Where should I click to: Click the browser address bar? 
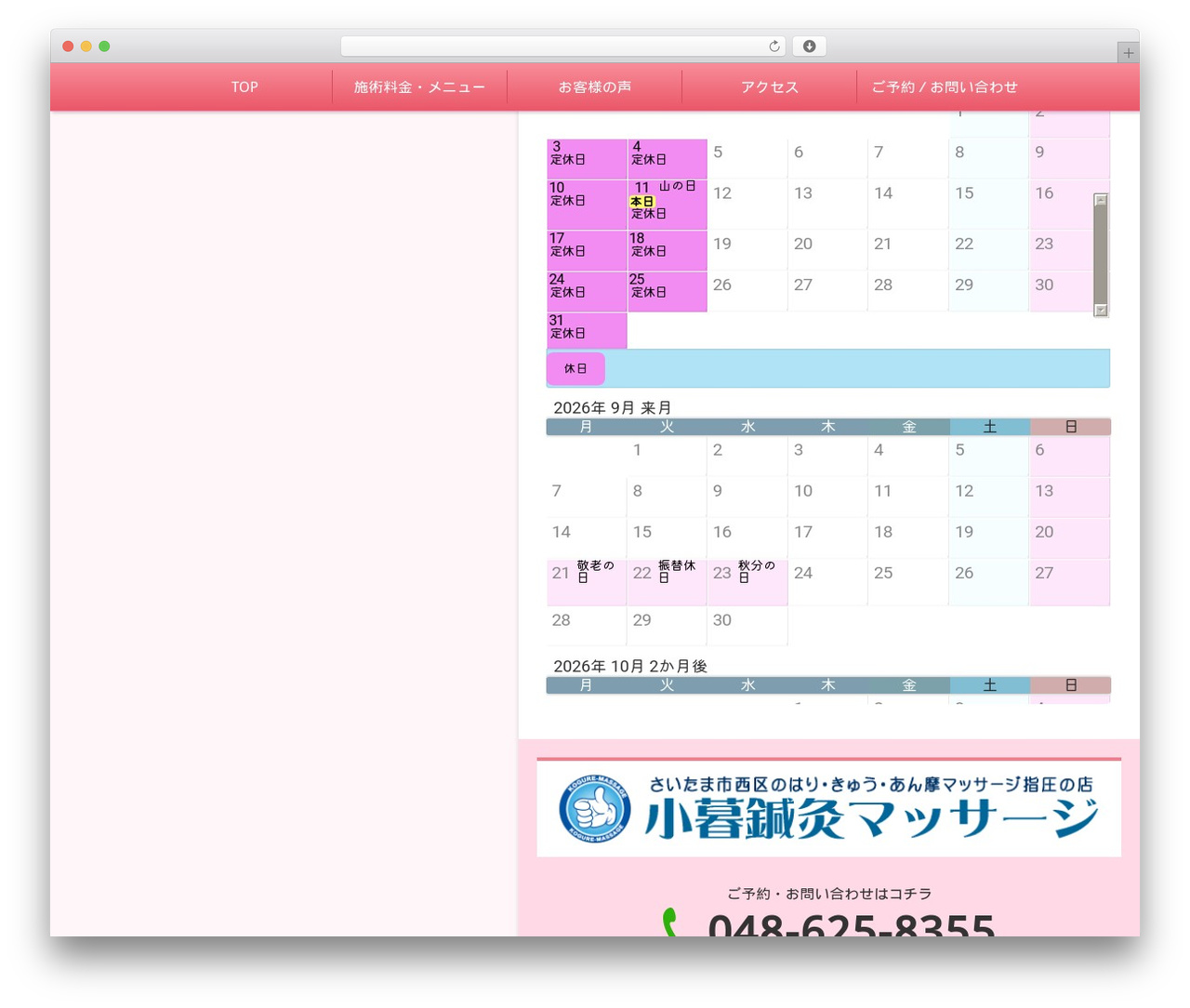(x=563, y=46)
